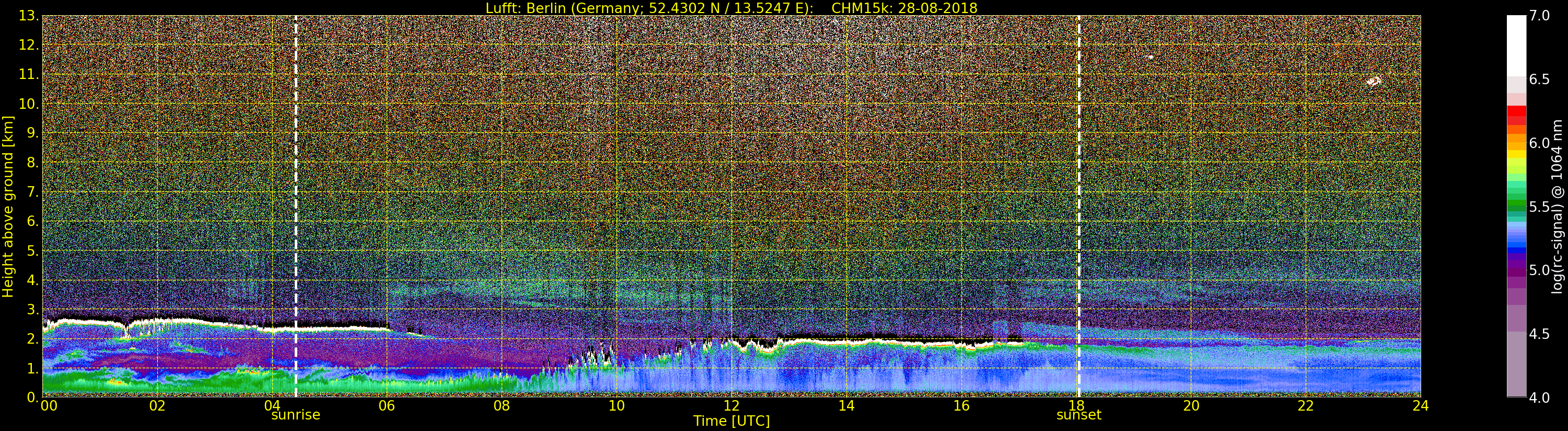Click the '00' time axis tick label
Viewport: 1568px width, 431px height.
[x=49, y=405]
